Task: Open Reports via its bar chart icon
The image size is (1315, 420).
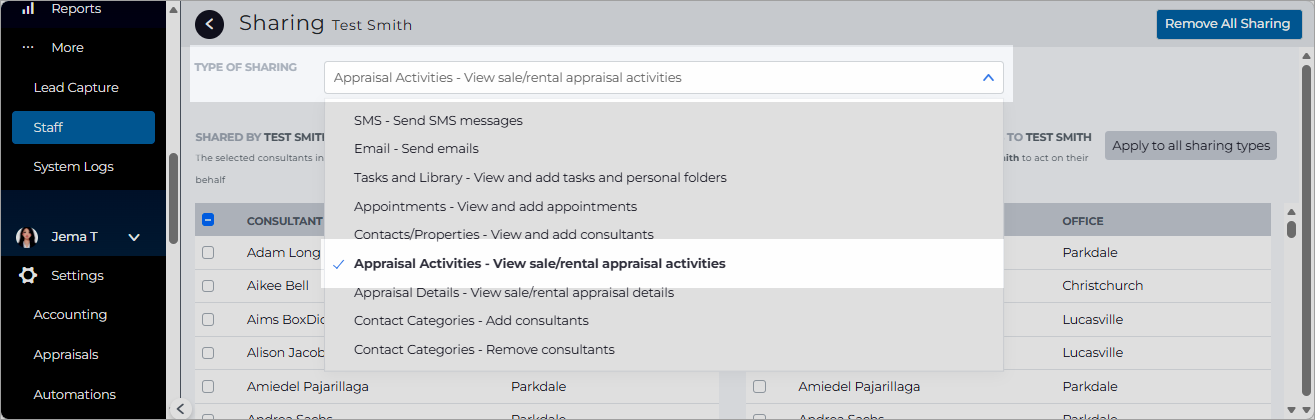Action: (28, 8)
